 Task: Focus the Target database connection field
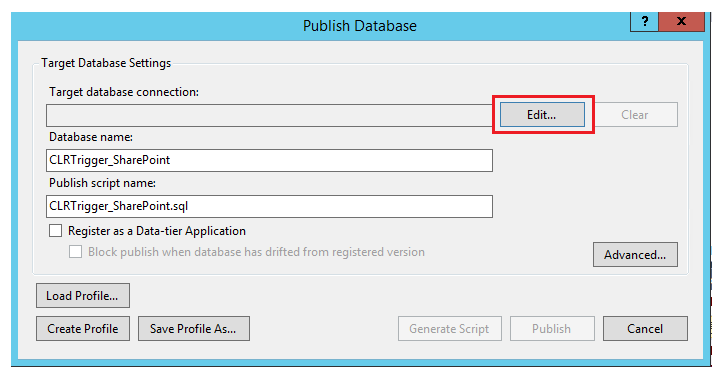point(269,115)
